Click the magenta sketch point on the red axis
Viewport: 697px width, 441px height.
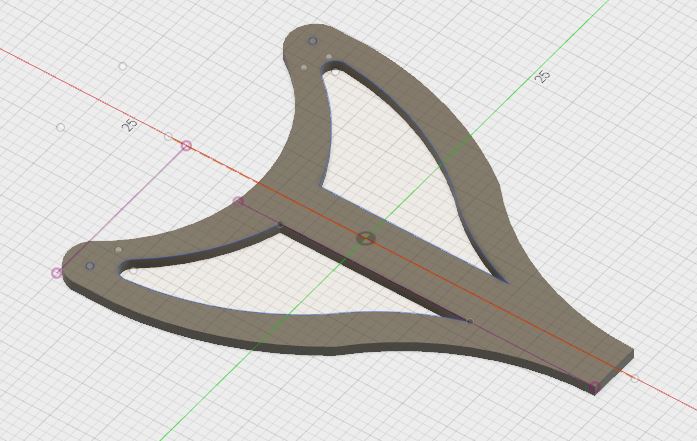click(x=186, y=146)
